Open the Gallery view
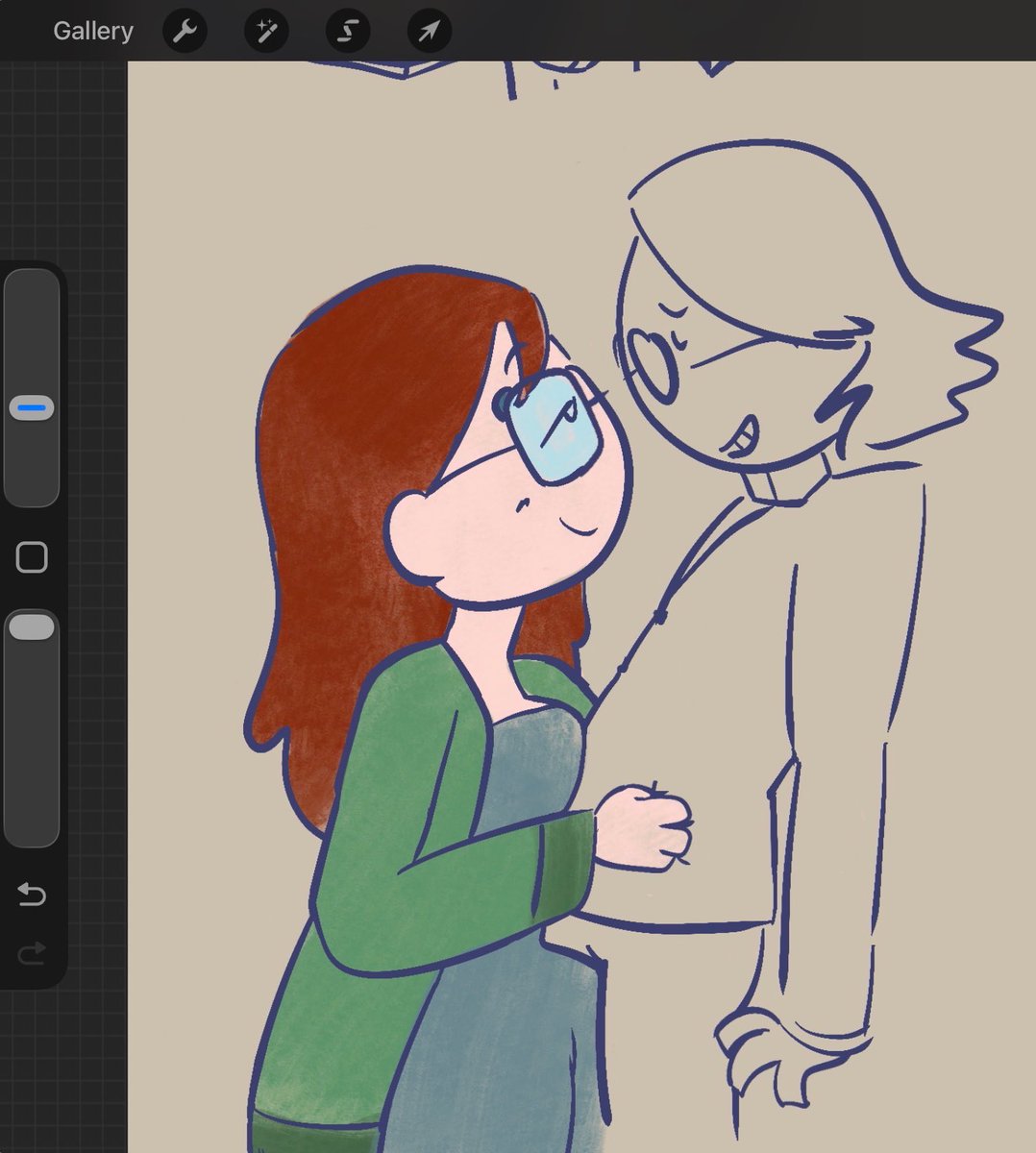The image size is (1036, 1153). click(x=93, y=31)
